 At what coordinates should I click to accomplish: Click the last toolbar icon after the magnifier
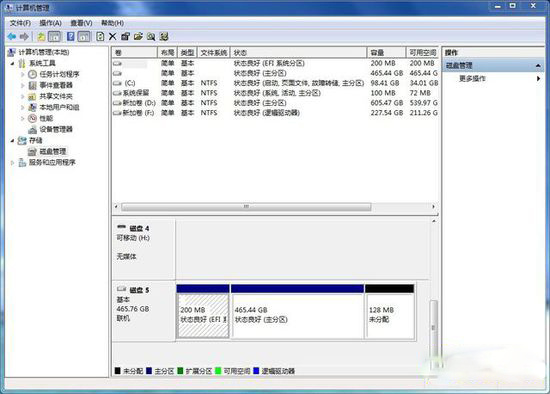point(164,36)
